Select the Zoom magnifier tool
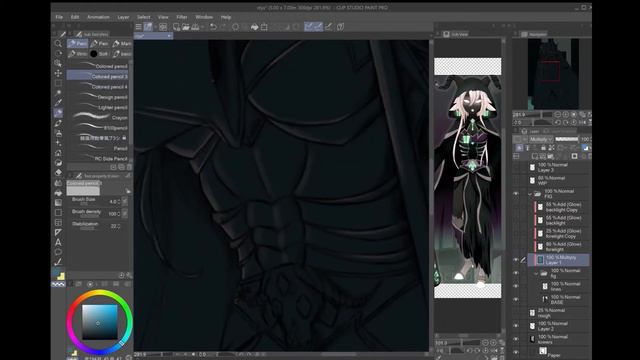The height and width of the screenshot is (360, 640). [x=58, y=44]
